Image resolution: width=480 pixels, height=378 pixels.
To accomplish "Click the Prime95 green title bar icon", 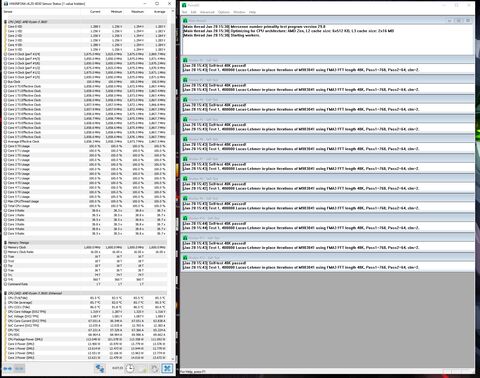I will coord(184,5).
